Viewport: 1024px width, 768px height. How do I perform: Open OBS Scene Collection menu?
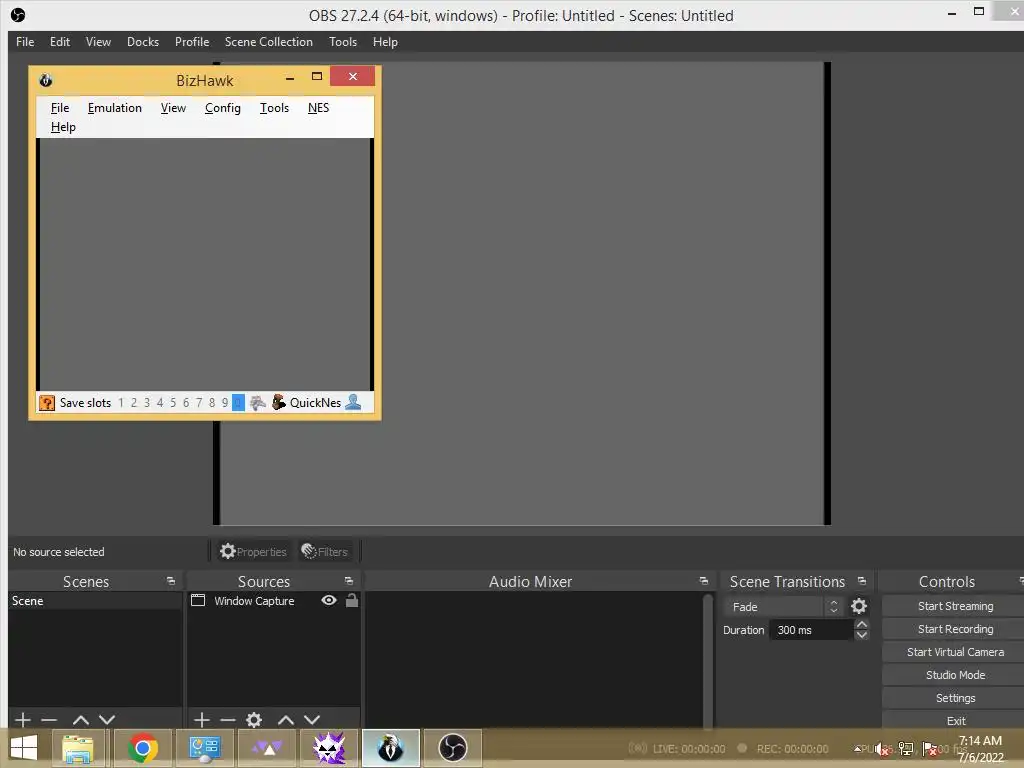[x=269, y=42]
